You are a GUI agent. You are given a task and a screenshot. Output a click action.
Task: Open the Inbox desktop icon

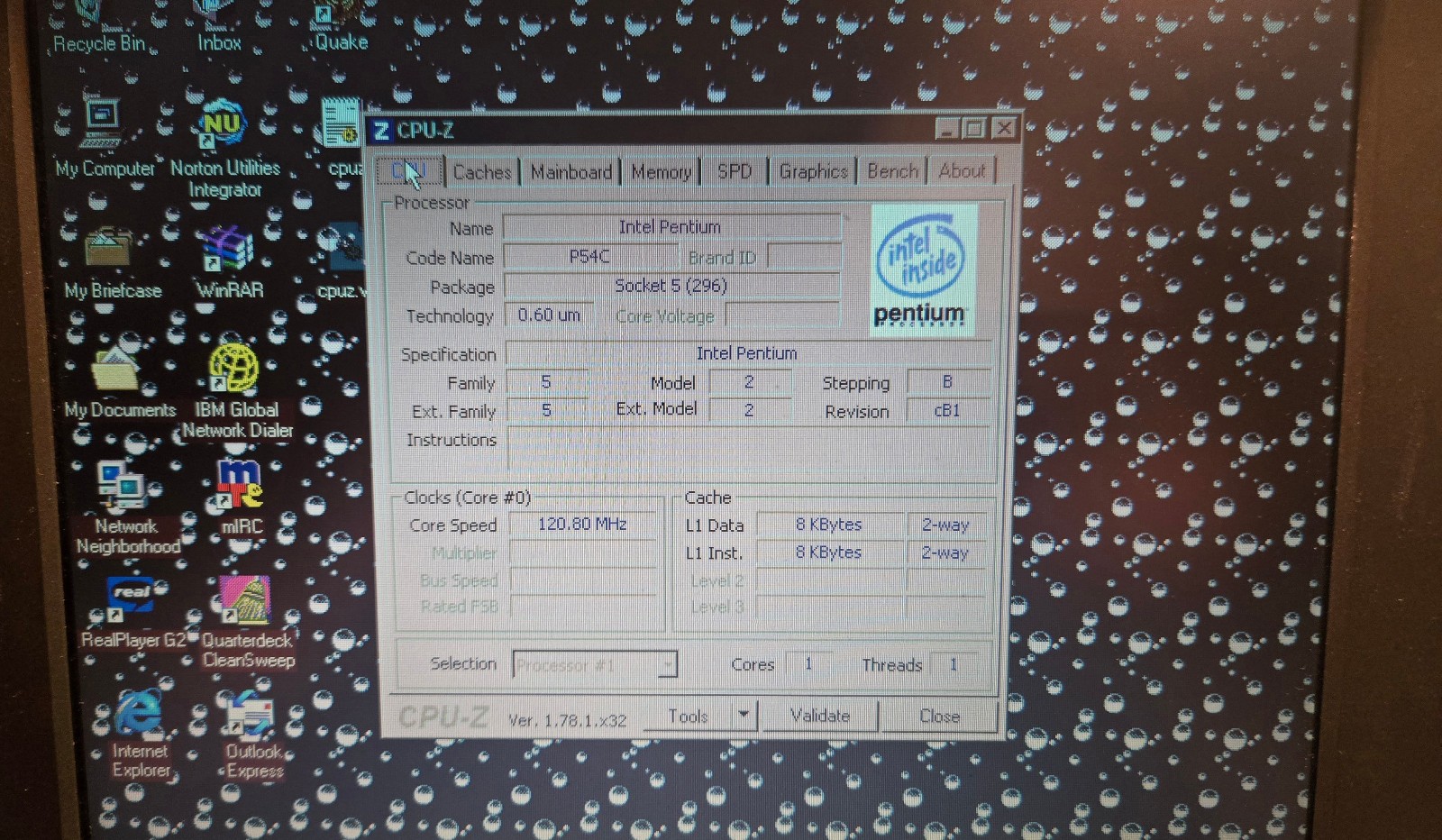[x=219, y=27]
